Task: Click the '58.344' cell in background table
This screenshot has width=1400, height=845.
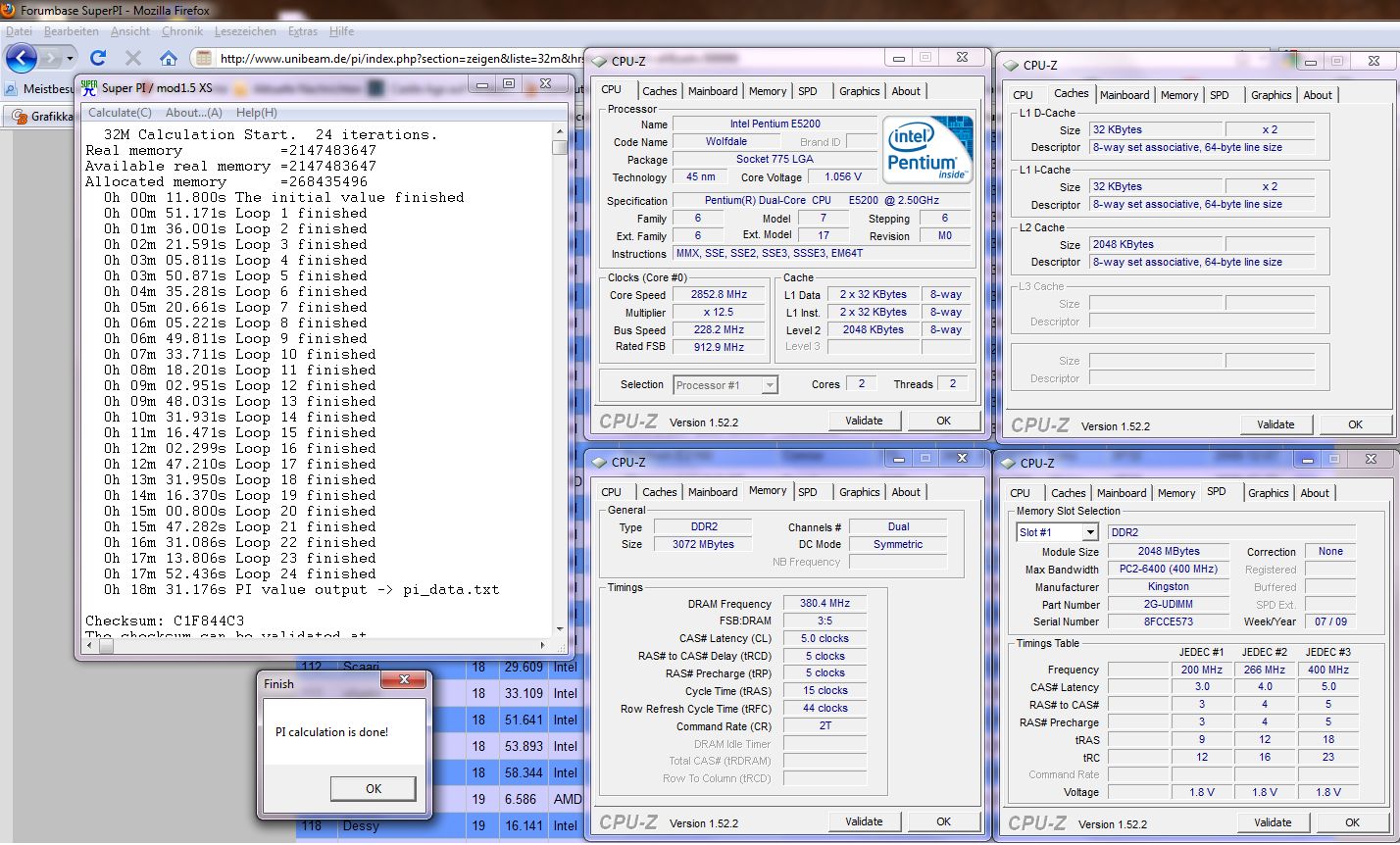Action: click(x=523, y=772)
